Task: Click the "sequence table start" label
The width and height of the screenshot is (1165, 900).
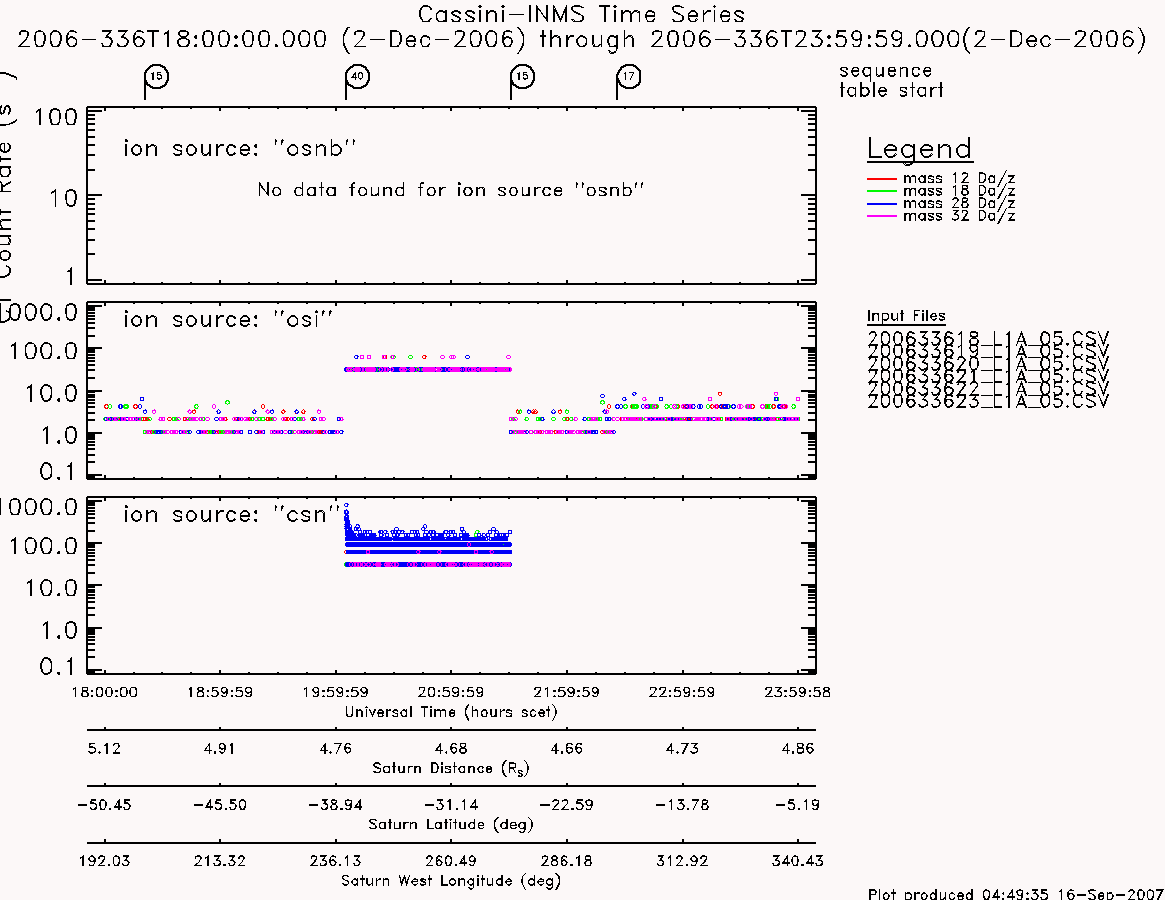Action: tap(891, 81)
